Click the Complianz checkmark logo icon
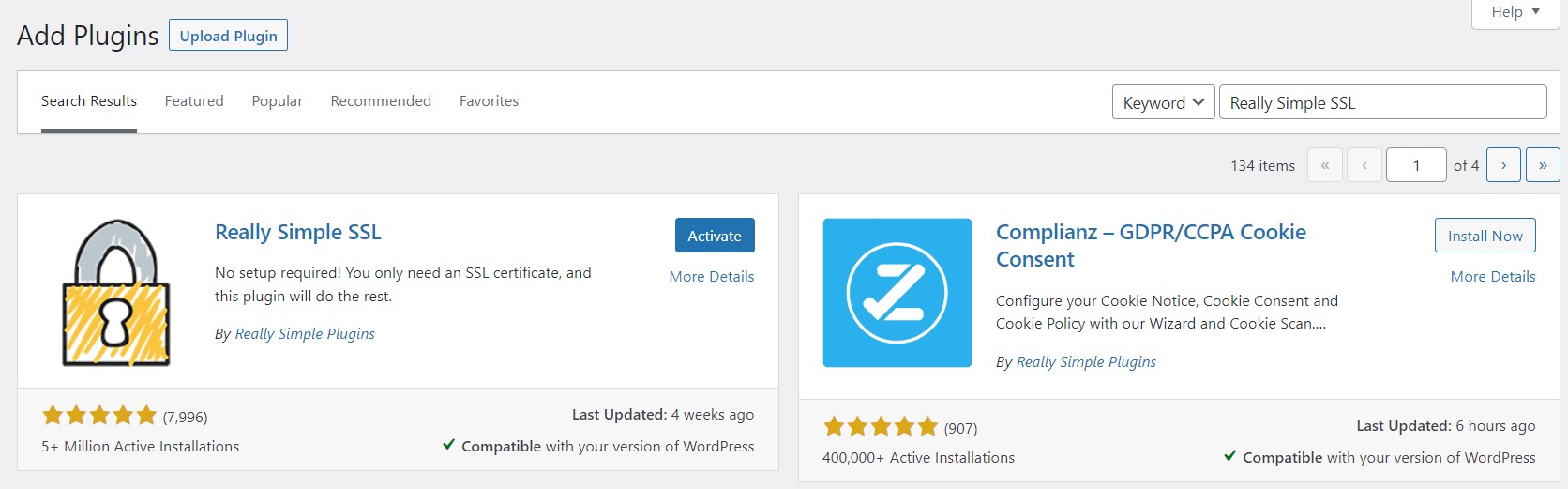 (897, 293)
